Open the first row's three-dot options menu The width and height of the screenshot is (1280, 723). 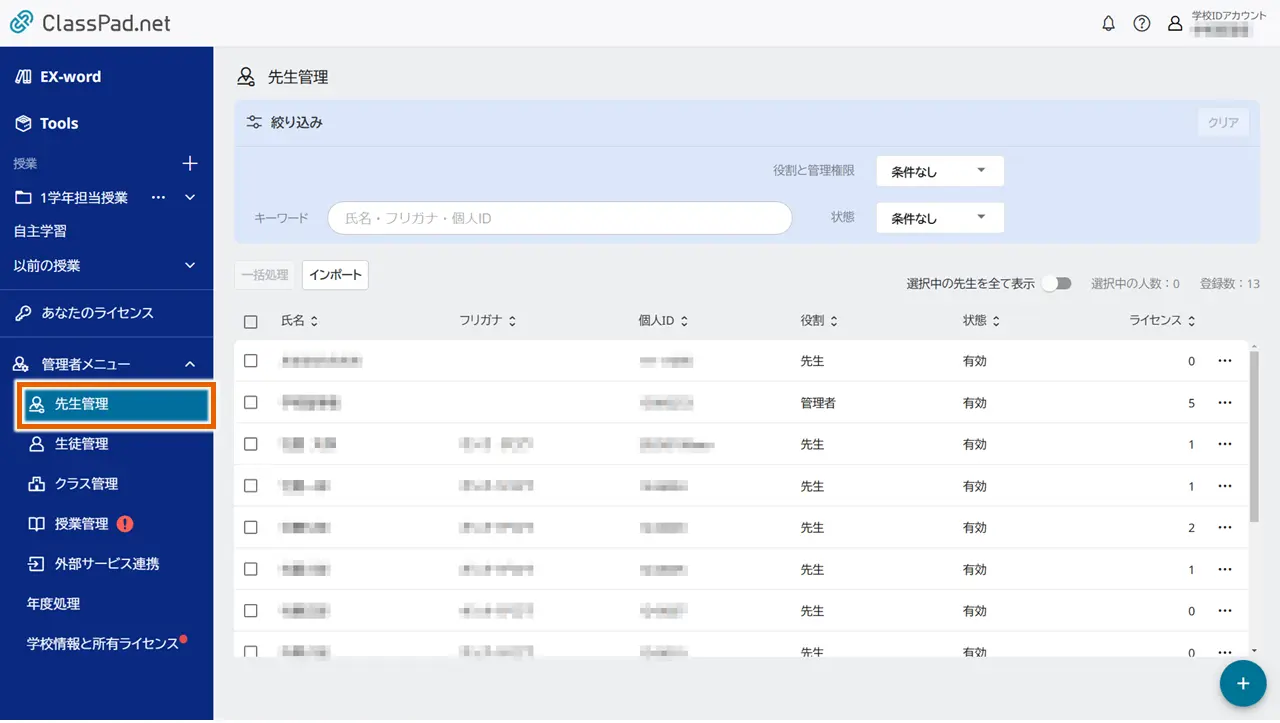(1225, 360)
